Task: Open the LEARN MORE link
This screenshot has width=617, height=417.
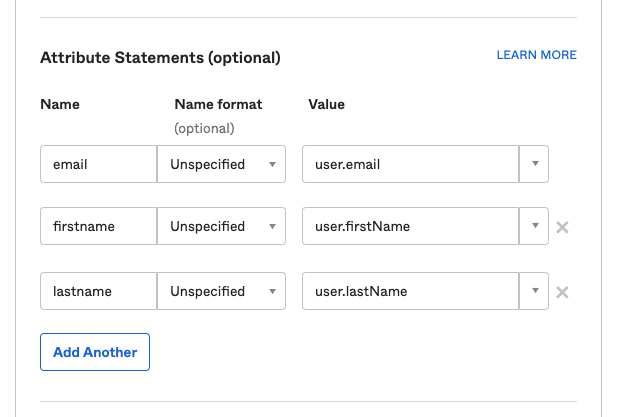Action: click(536, 55)
